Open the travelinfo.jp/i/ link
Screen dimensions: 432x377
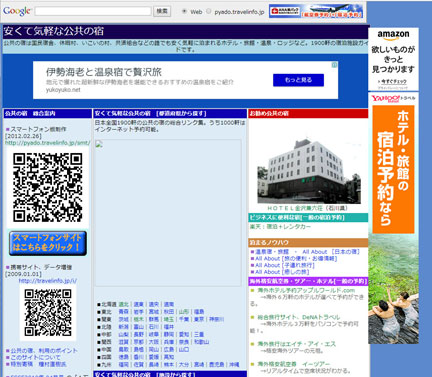click(48, 281)
